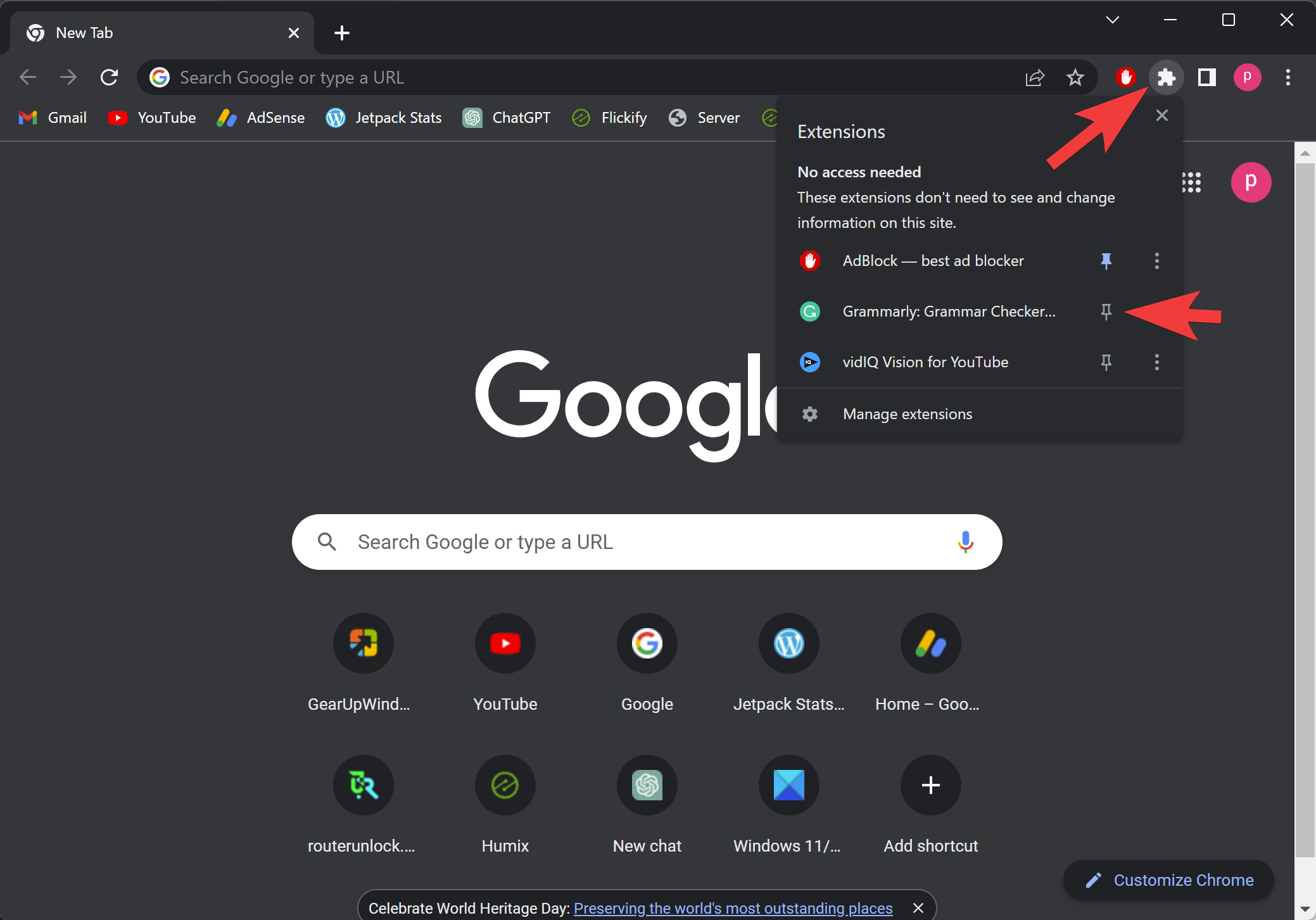
Task: Click the AdBlock icon in extensions list
Action: click(810, 261)
